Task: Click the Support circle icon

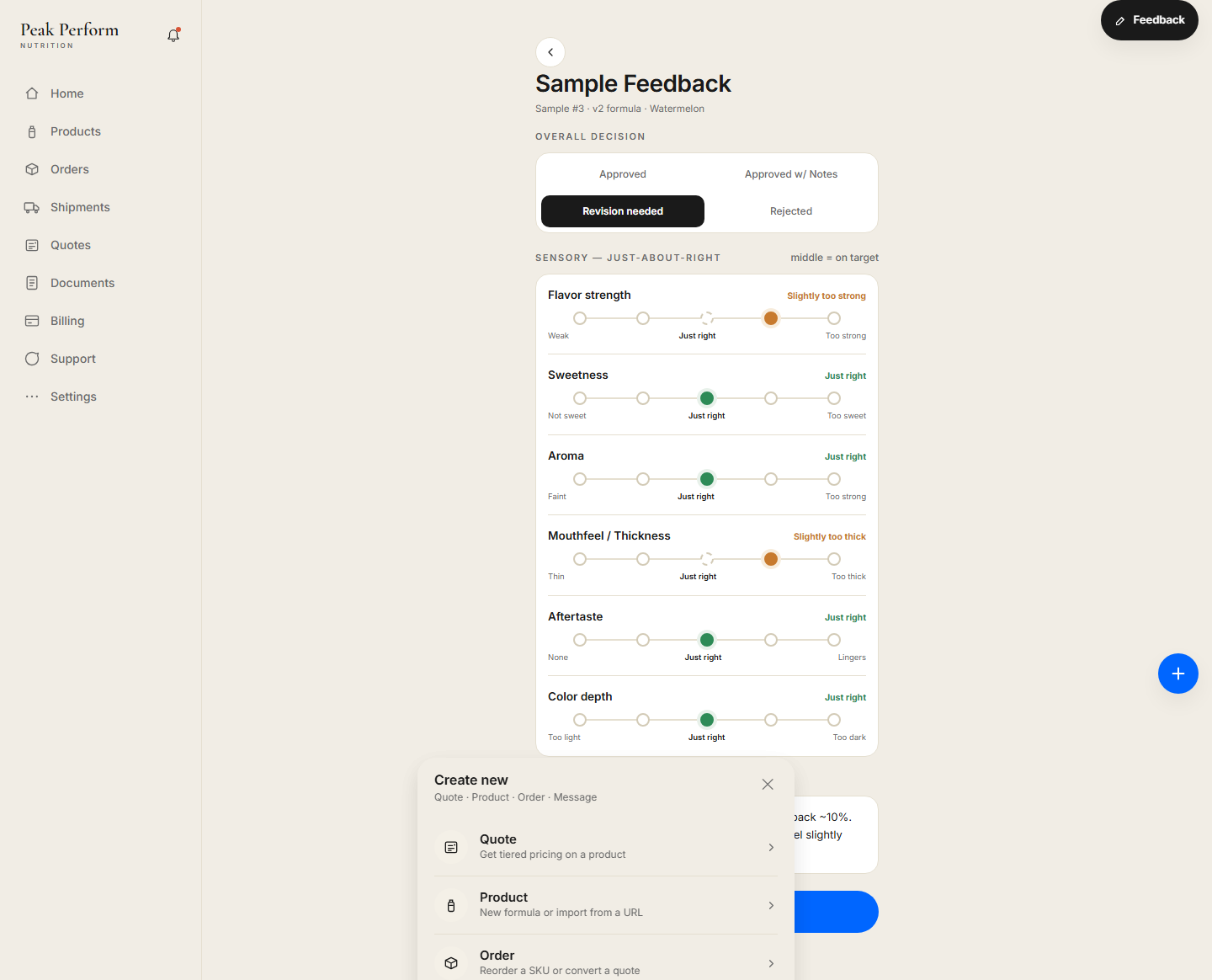Action: coord(32,359)
